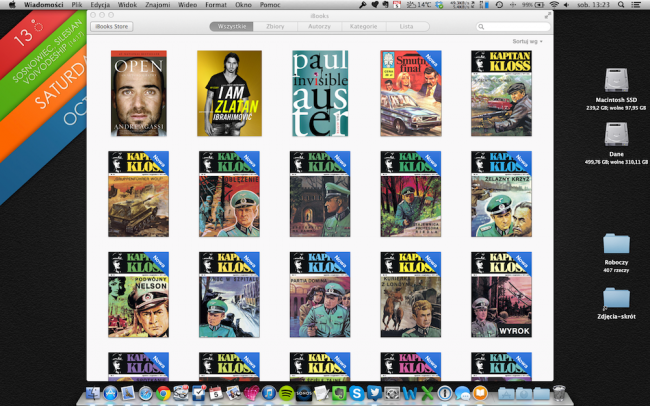650x406 pixels.
Task: Open the Kapitan Kloss Wyrok cover
Action: click(501, 294)
